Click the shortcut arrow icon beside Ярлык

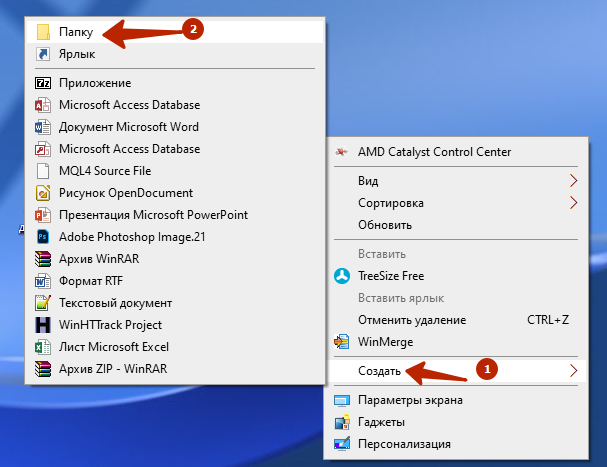(43, 54)
